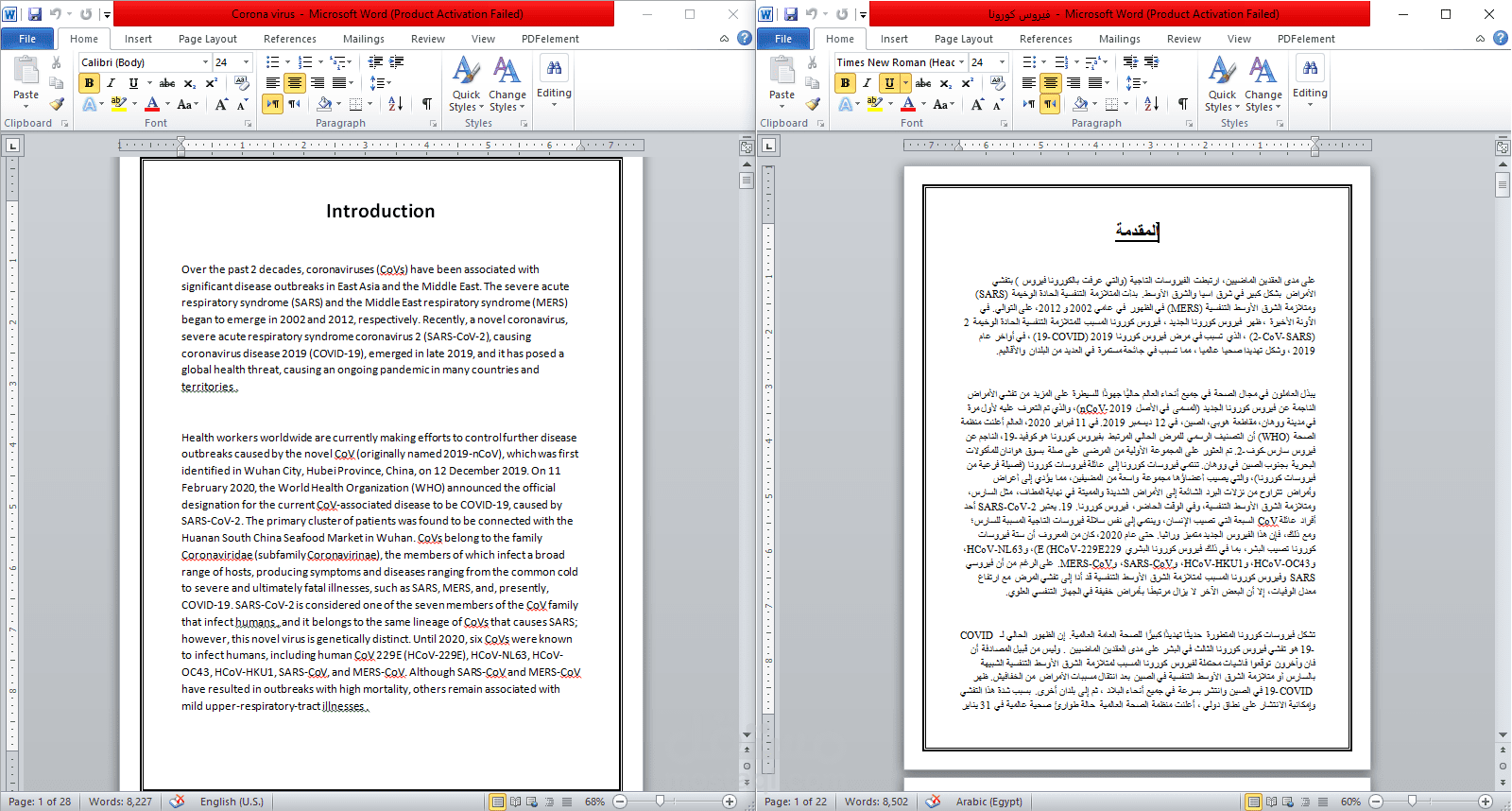Click Text Effects icon in the right Arabic window
The height and width of the screenshot is (811, 1512).
coord(846,104)
